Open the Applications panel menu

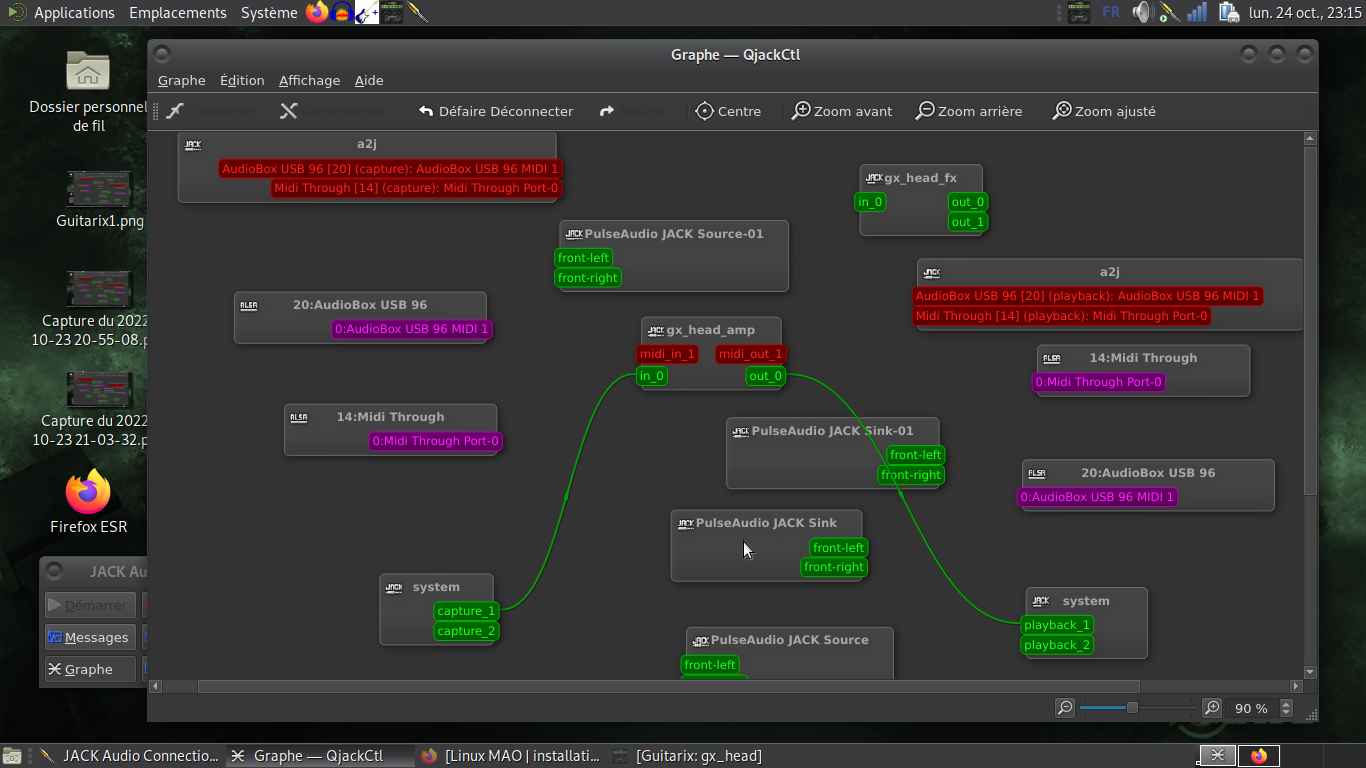pyautogui.click(x=74, y=13)
